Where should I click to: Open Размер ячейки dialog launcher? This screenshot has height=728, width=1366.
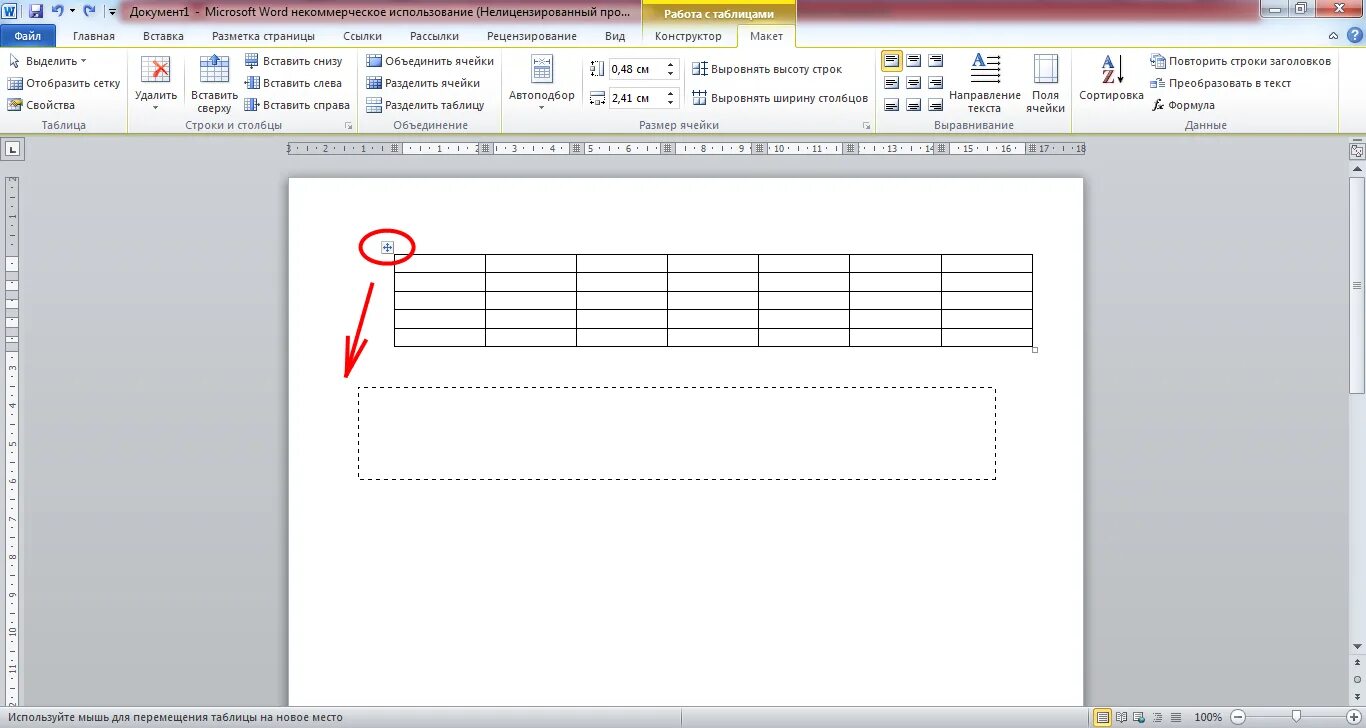click(866, 126)
